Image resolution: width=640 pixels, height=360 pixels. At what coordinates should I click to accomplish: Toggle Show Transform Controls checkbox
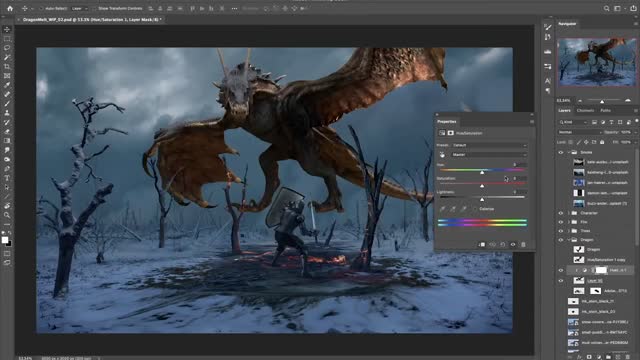[x=95, y=8]
